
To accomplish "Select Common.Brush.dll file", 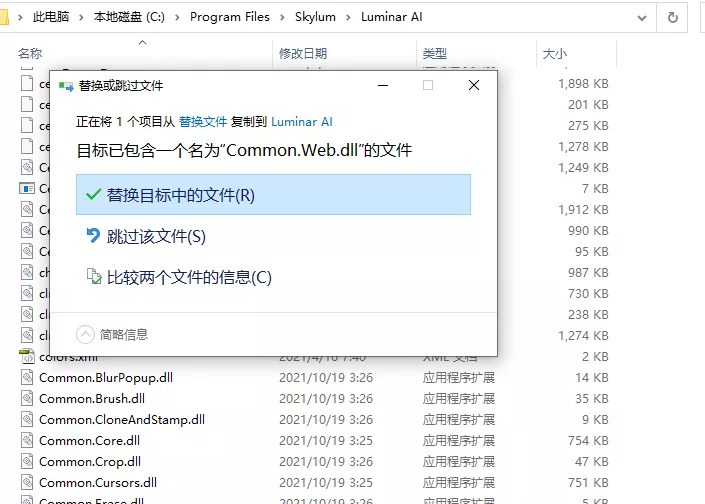I will 92,399.
